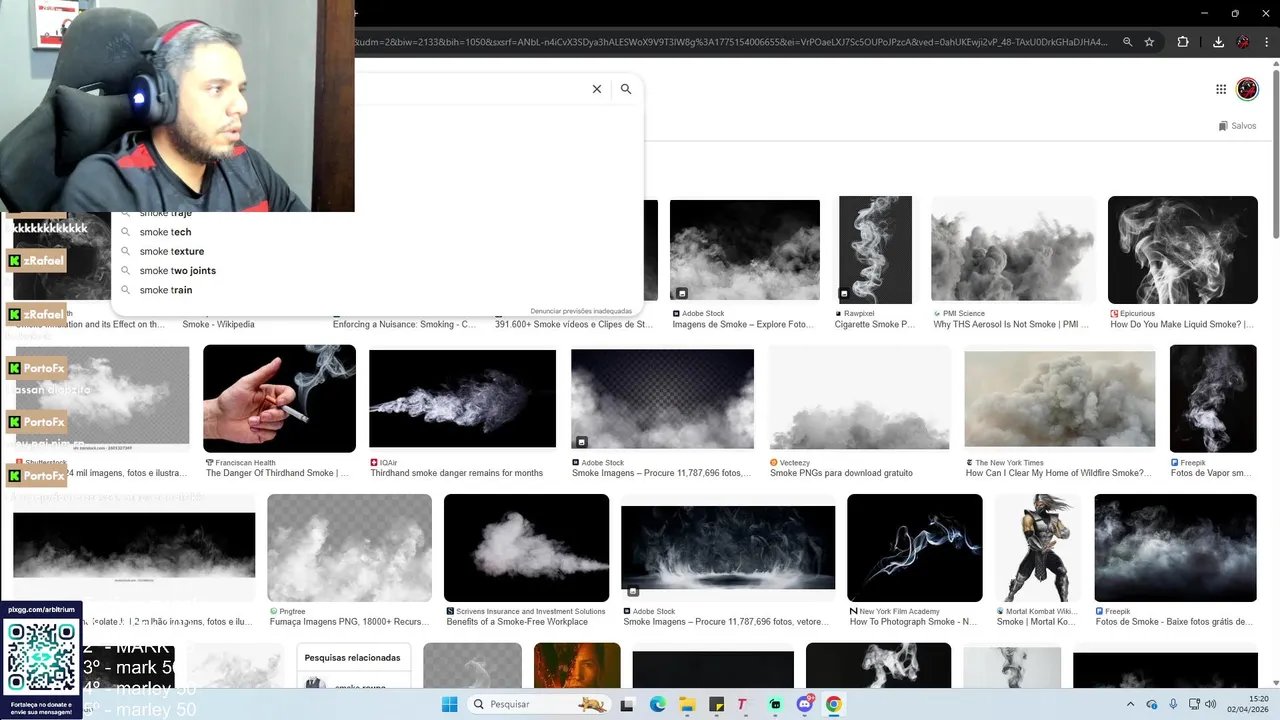Open the red T app on taskbar
The width and height of the screenshot is (1280, 720).
pyautogui.click(x=742, y=704)
